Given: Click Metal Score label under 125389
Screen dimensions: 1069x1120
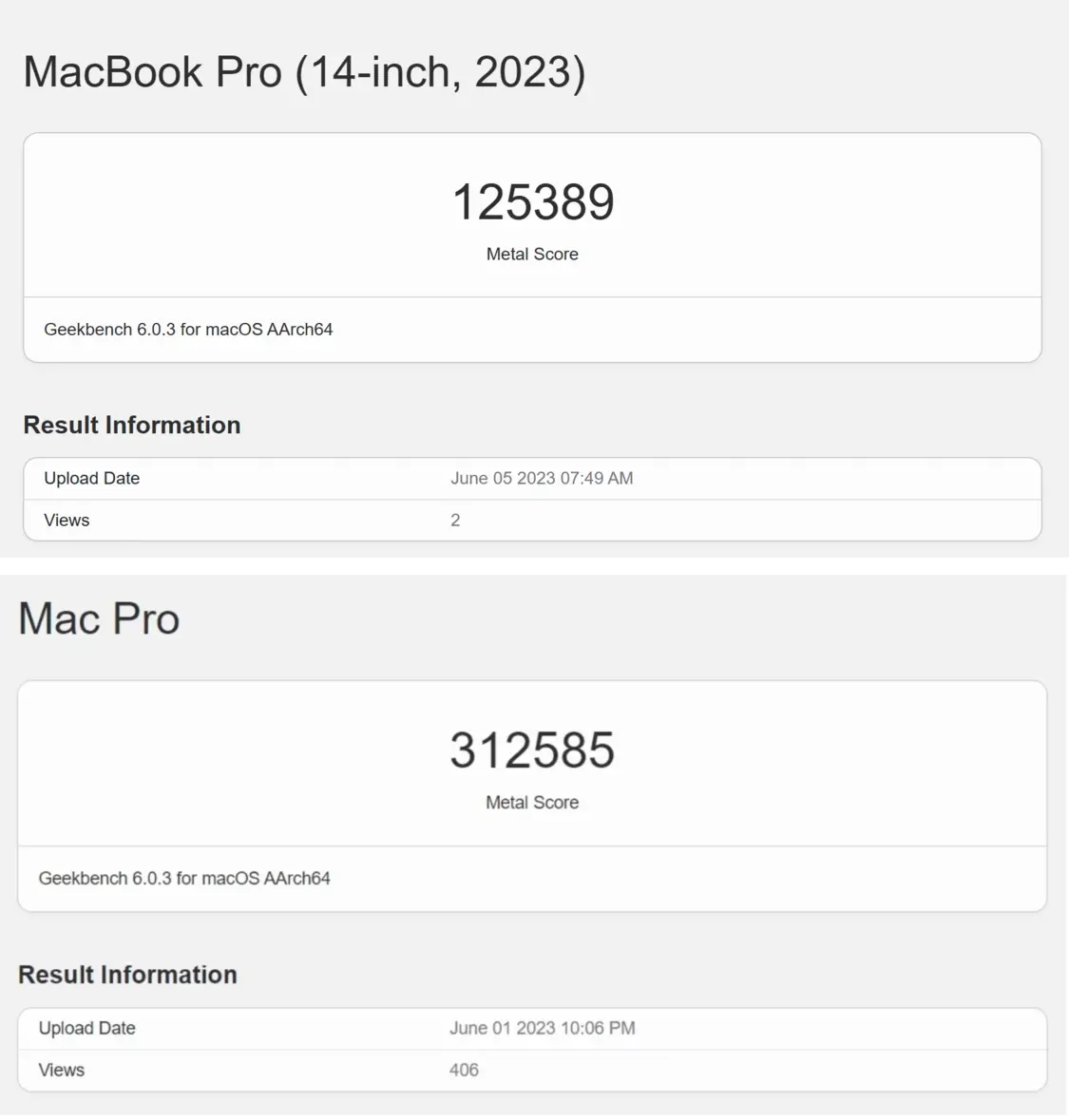Looking at the screenshot, I should pyautogui.click(x=532, y=254).
